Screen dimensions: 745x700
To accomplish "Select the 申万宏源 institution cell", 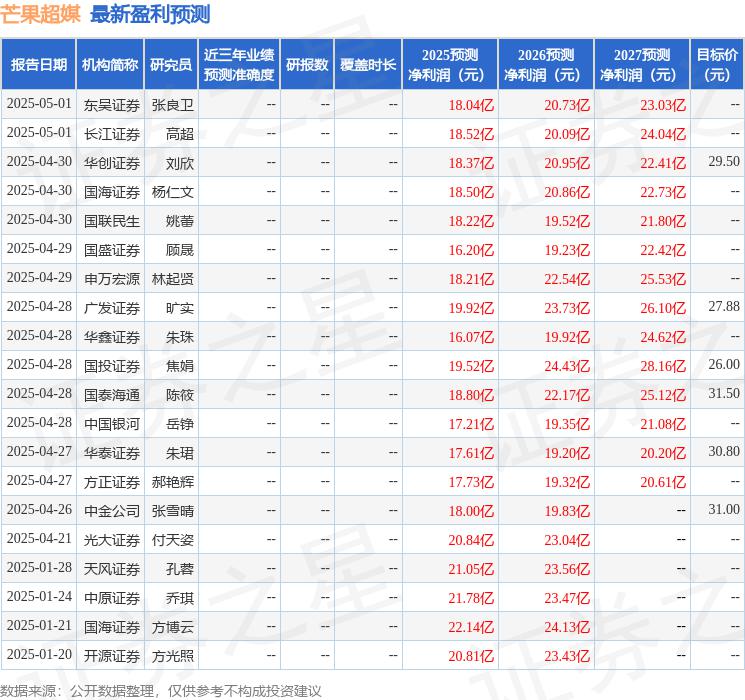I will click(x=112, y=279).
